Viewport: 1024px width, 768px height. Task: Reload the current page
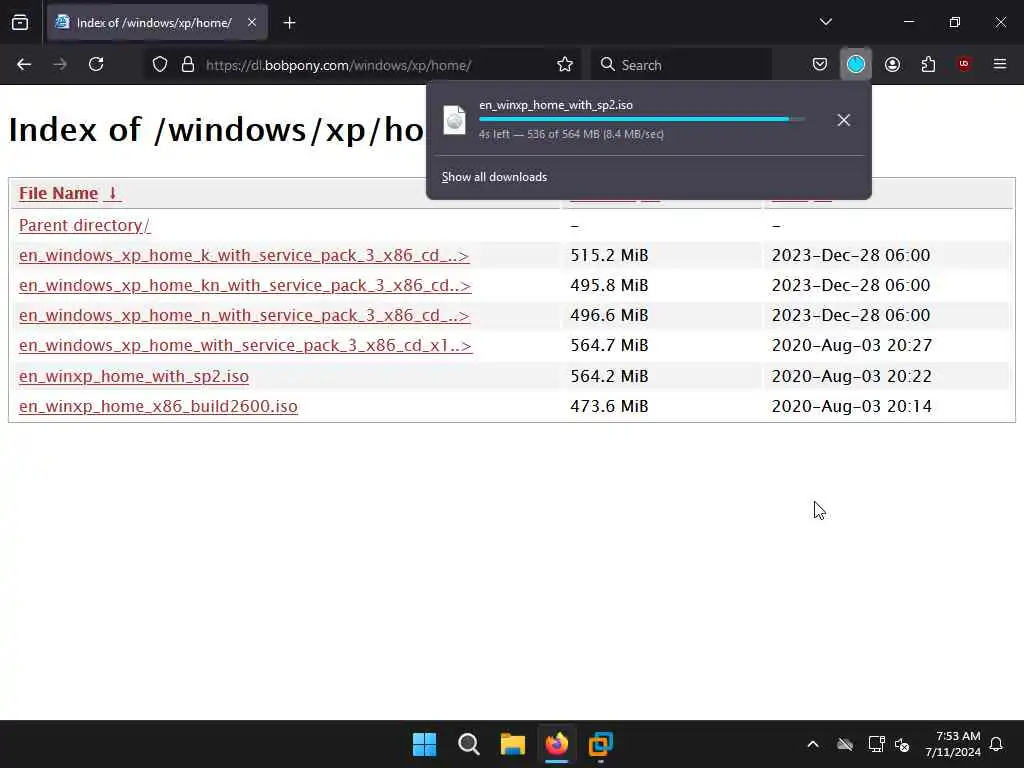coord(96,65)
